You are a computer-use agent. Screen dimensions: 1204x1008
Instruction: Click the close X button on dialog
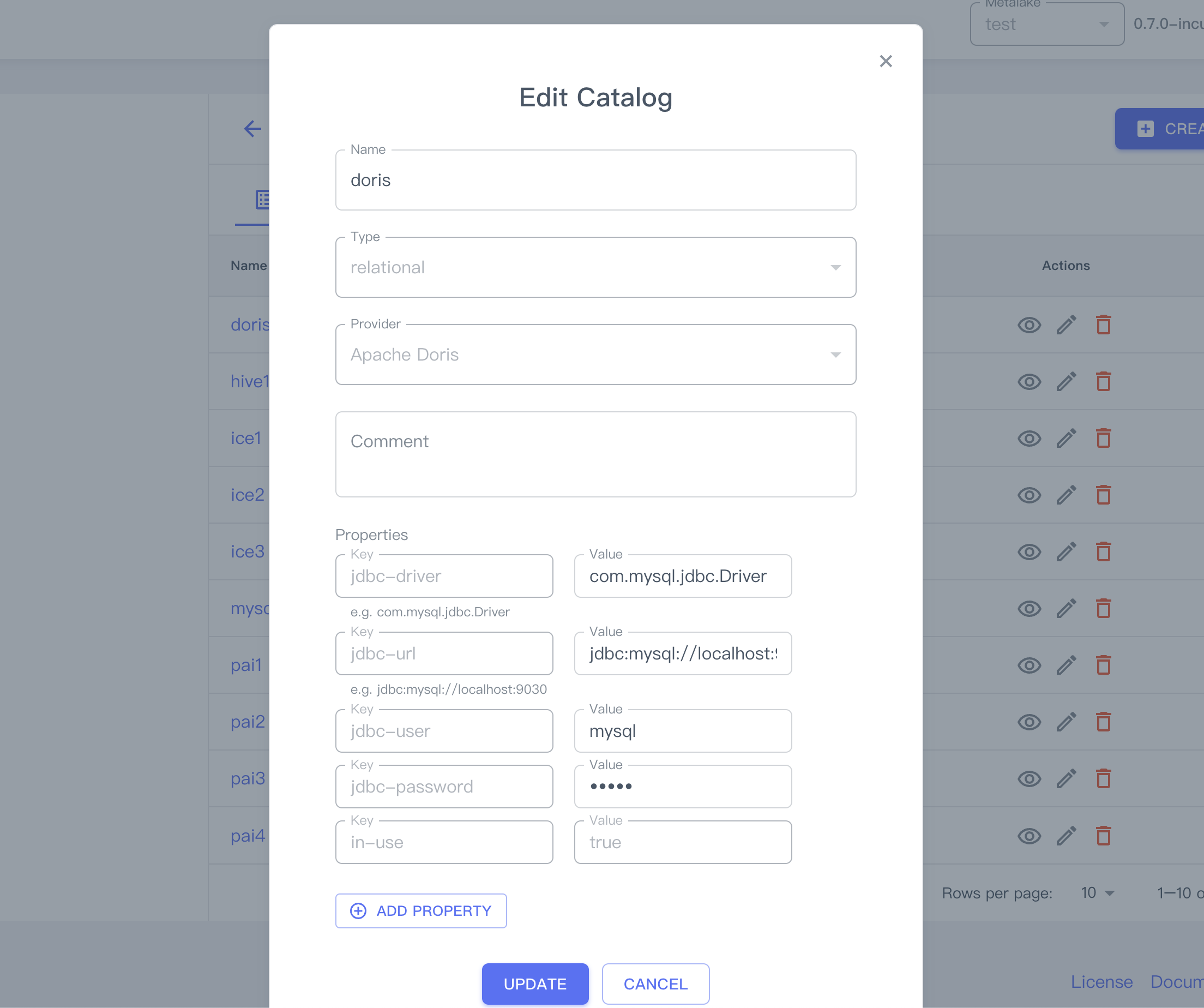[885, 61]
